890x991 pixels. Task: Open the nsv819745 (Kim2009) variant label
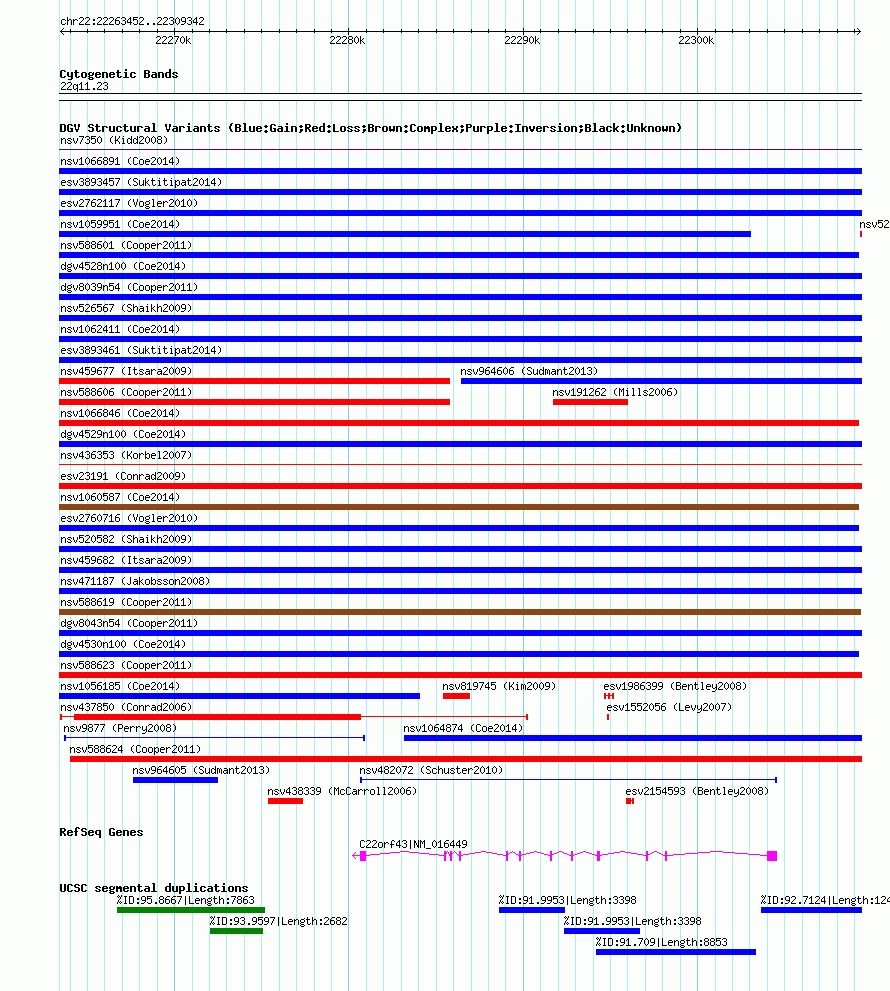click(499, 686)
